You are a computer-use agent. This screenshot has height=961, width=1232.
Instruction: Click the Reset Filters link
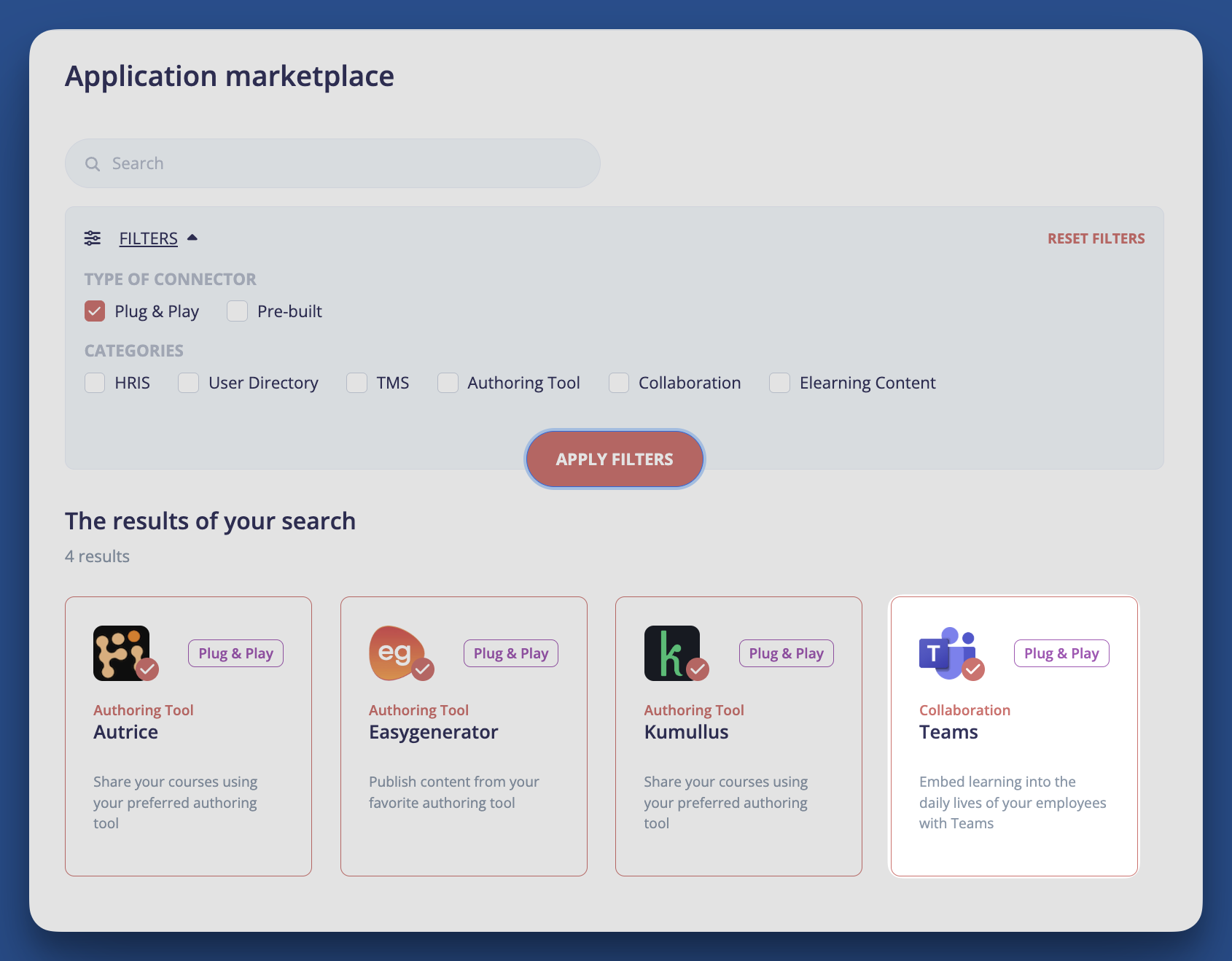click(1096, 238)
